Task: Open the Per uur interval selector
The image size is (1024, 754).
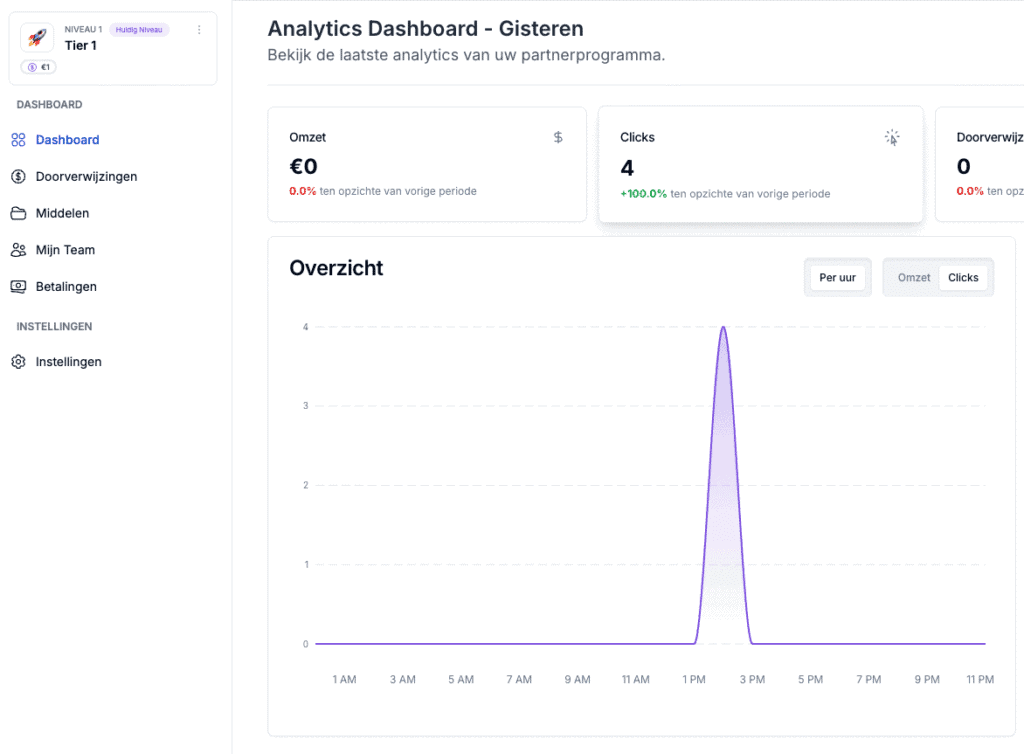Action: [837, 278]
